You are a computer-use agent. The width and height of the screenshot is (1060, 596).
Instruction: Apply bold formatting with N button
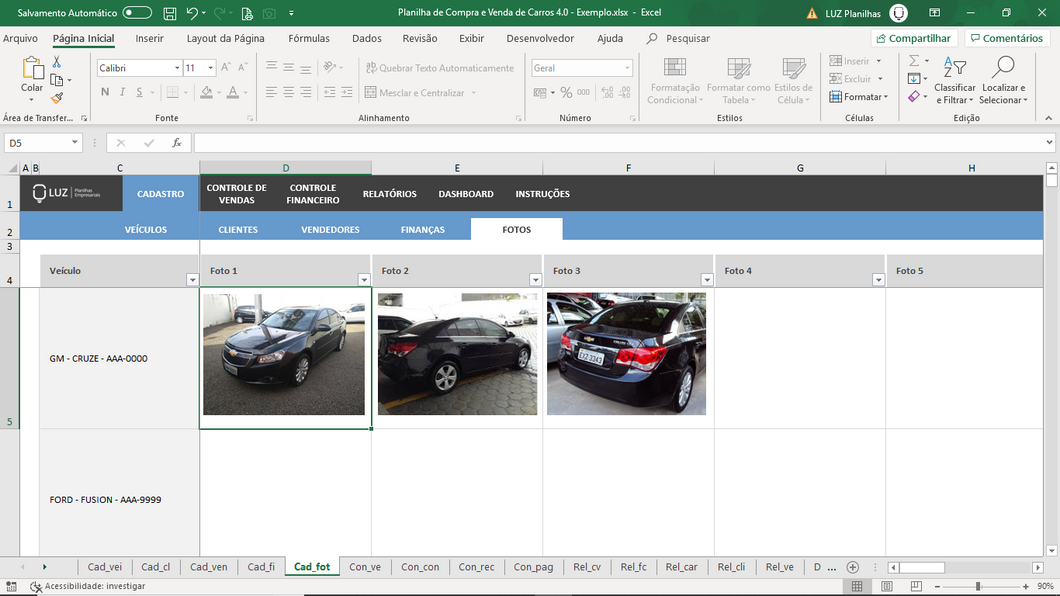coord(105,92)
